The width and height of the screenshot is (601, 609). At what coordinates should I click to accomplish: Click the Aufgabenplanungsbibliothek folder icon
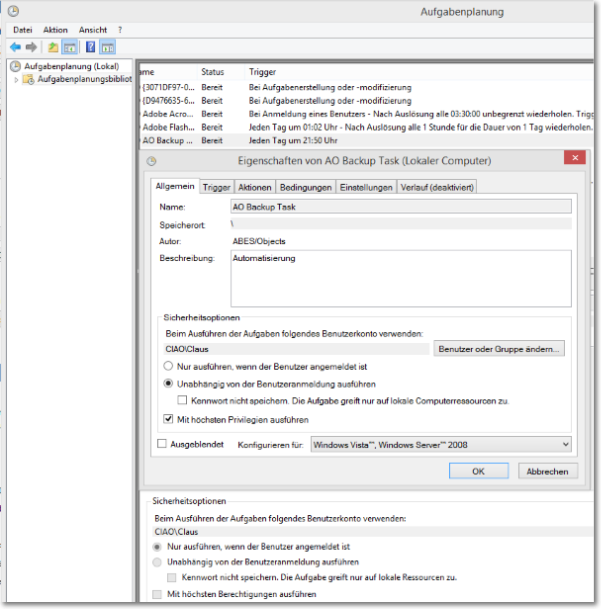point(28,80)
